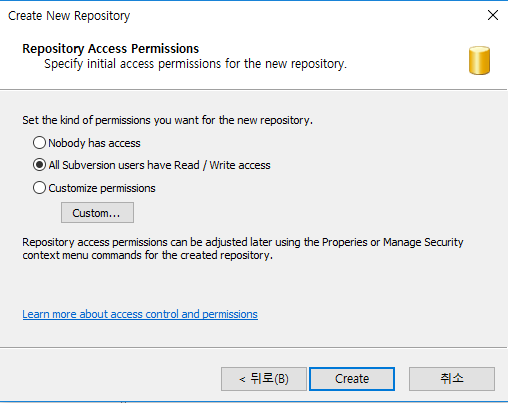Click the 'Customize permissions' label text
Viewport: 508px width, 403px height.
(x=102, y=188)
